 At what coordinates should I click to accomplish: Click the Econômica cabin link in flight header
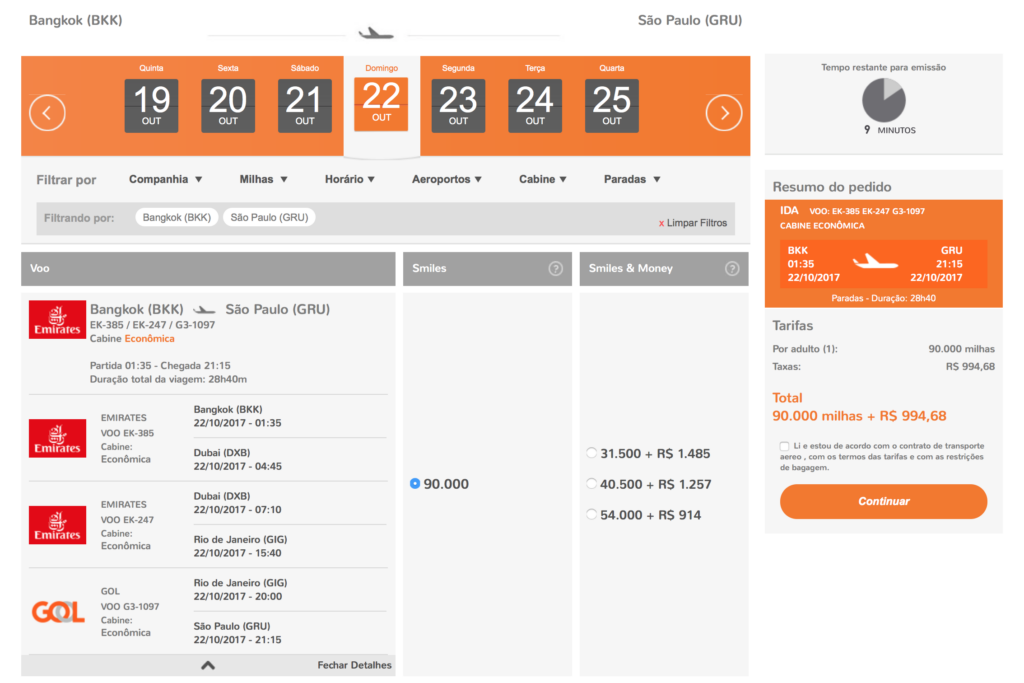tap(150, 339)
